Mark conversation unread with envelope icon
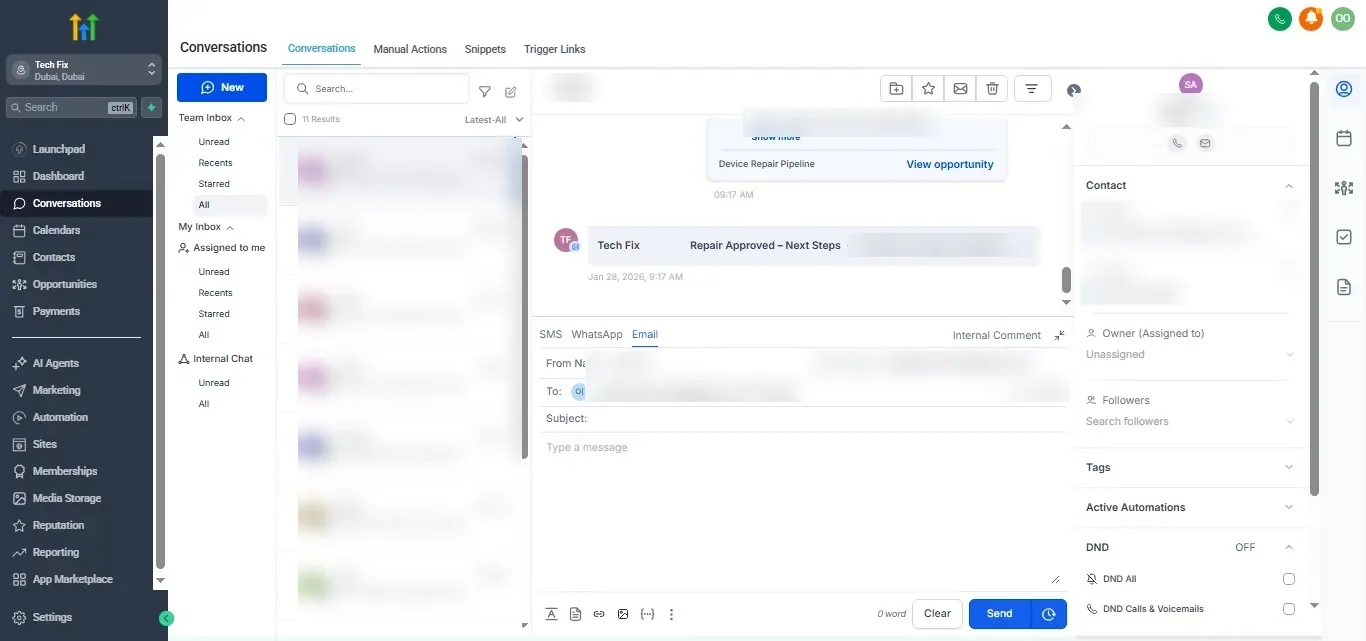 (x=960, y=89)
